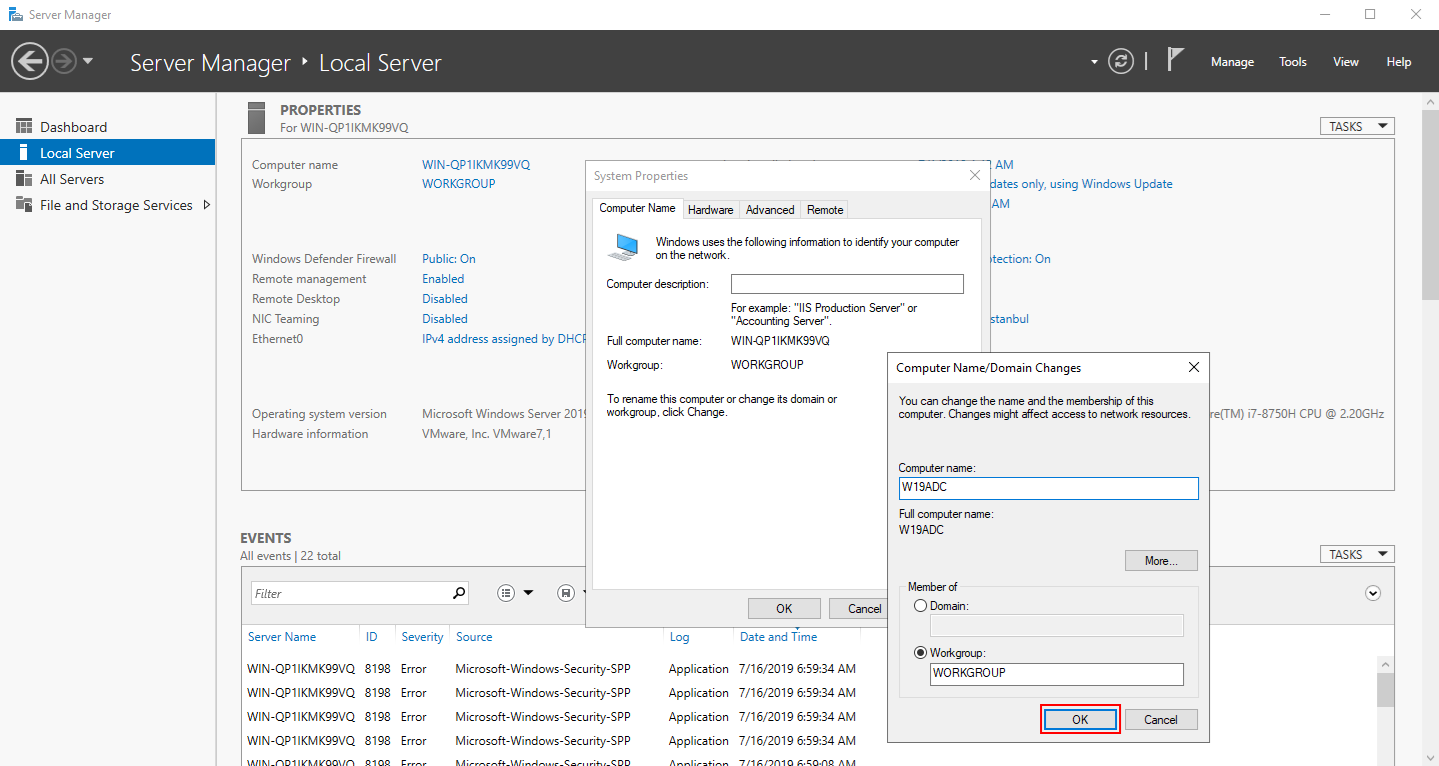Open the Events list criteria icon
1439x766 pixels.
click(506, 593)
